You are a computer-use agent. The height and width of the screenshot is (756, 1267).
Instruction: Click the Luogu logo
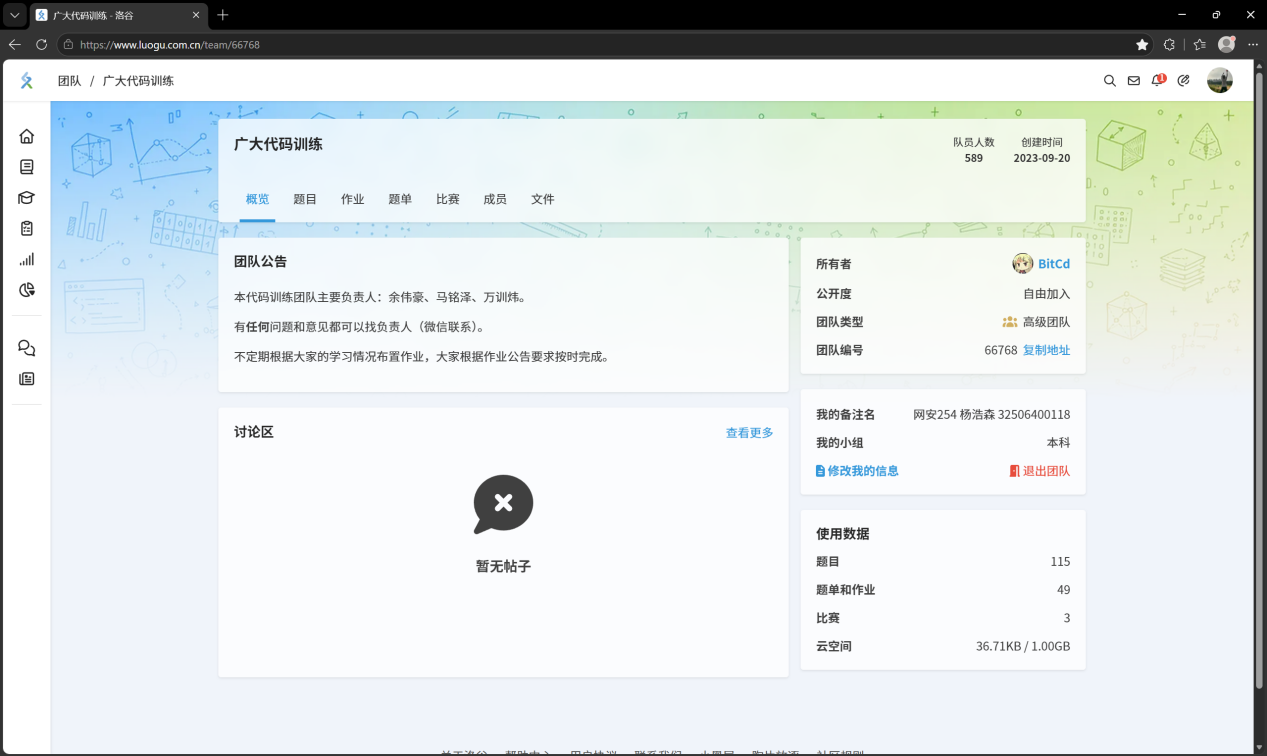[27, 81]
